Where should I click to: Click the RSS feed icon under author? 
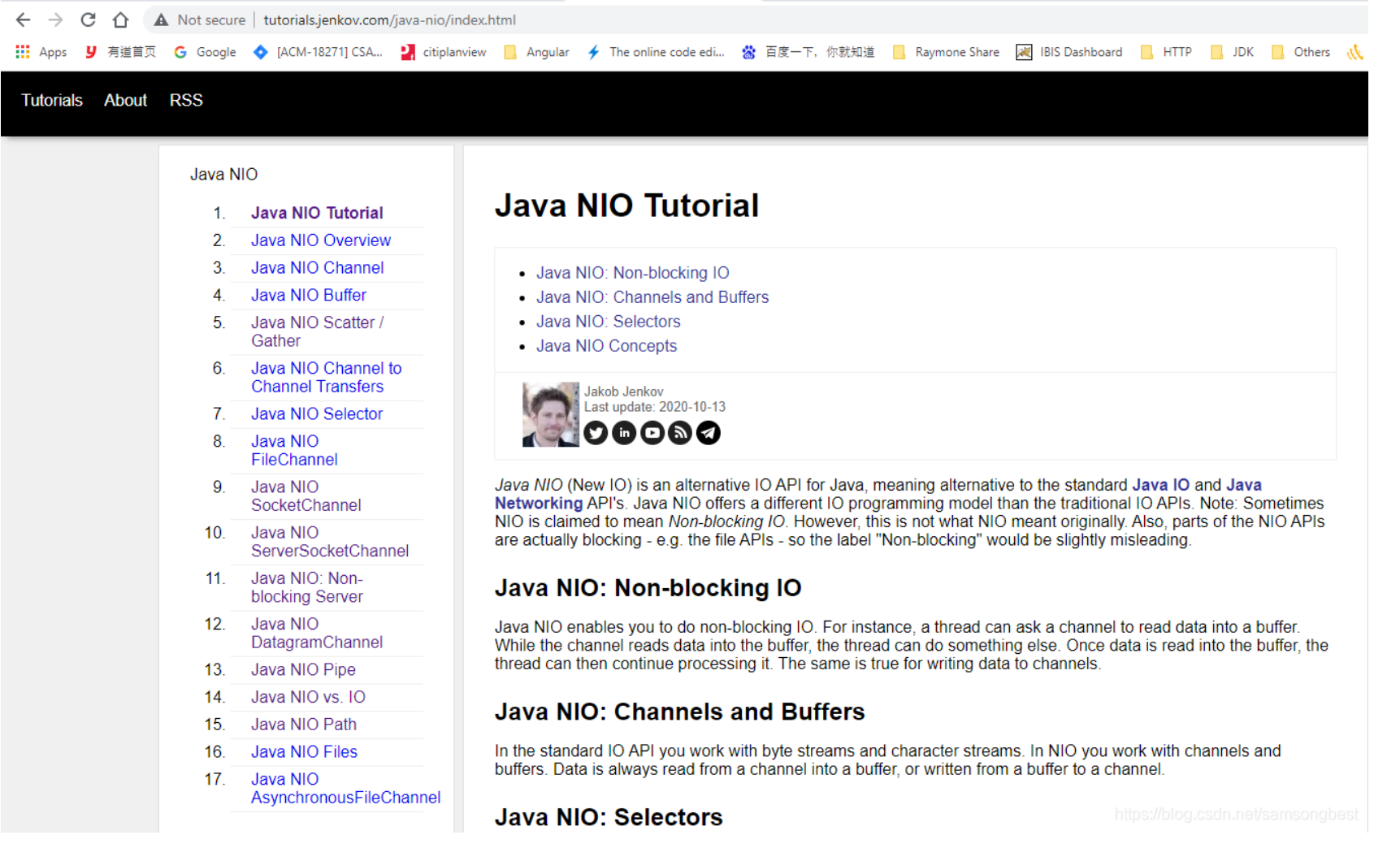tap(680, 433)
